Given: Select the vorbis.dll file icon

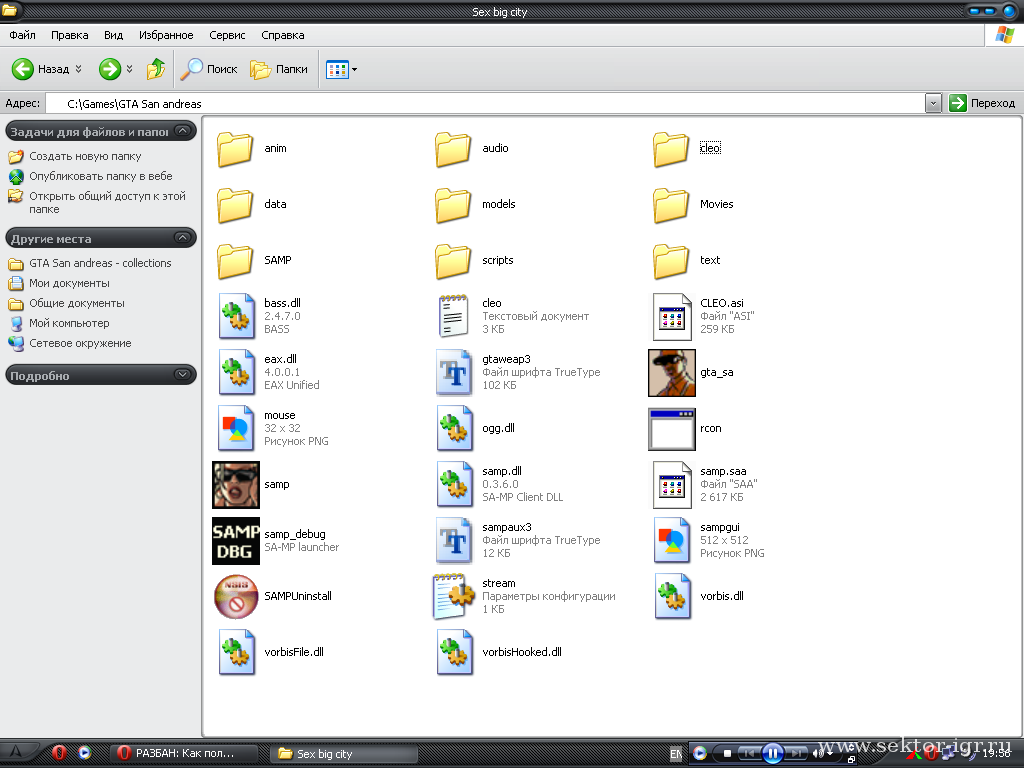Looking at the screenshot, I should point(672,596).
